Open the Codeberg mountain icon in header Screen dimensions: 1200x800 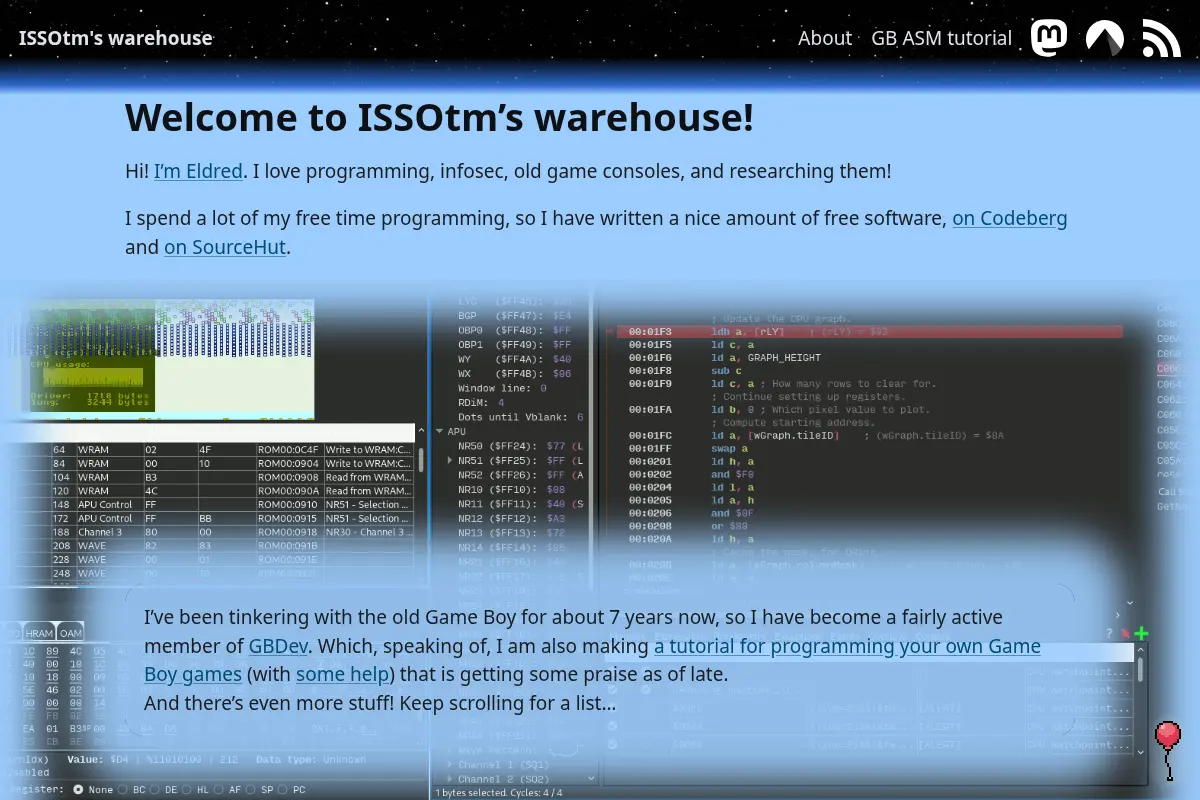pyautogui.click(x=1105, y=38)
